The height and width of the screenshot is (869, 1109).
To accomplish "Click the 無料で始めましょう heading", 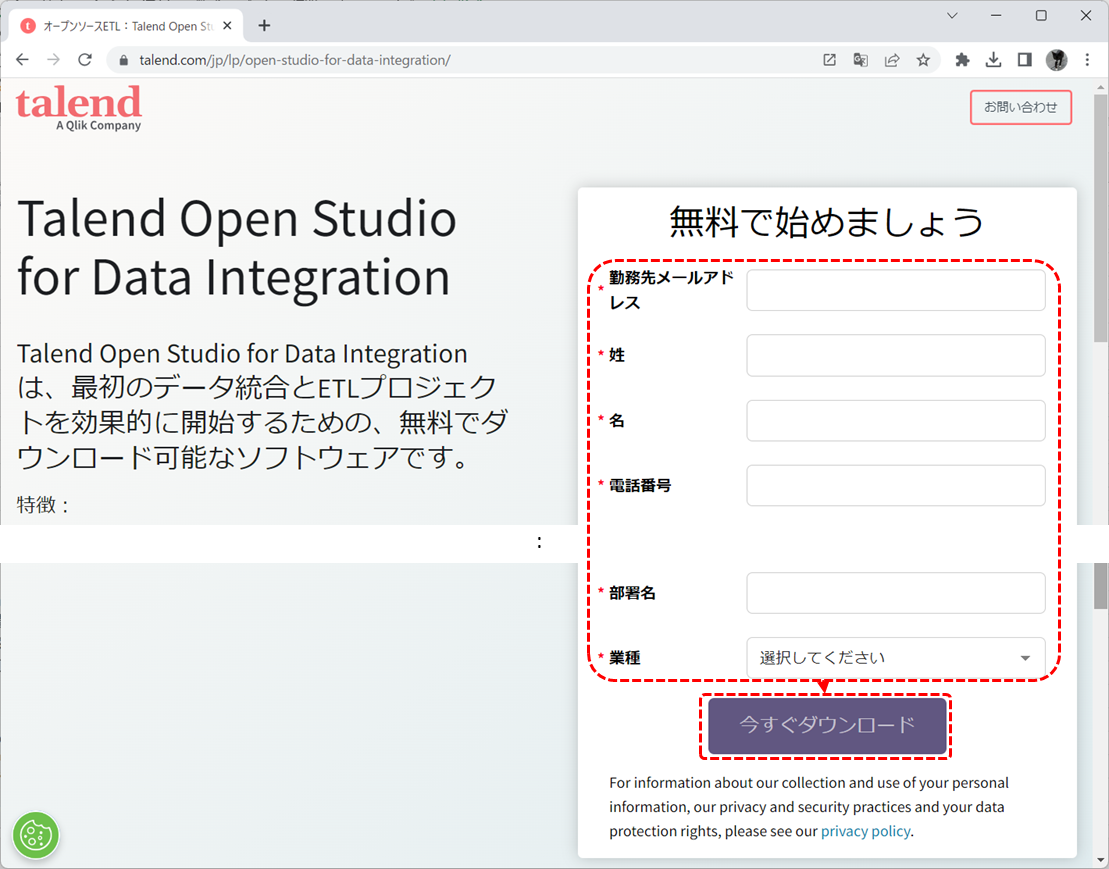I will click(826, 221).
